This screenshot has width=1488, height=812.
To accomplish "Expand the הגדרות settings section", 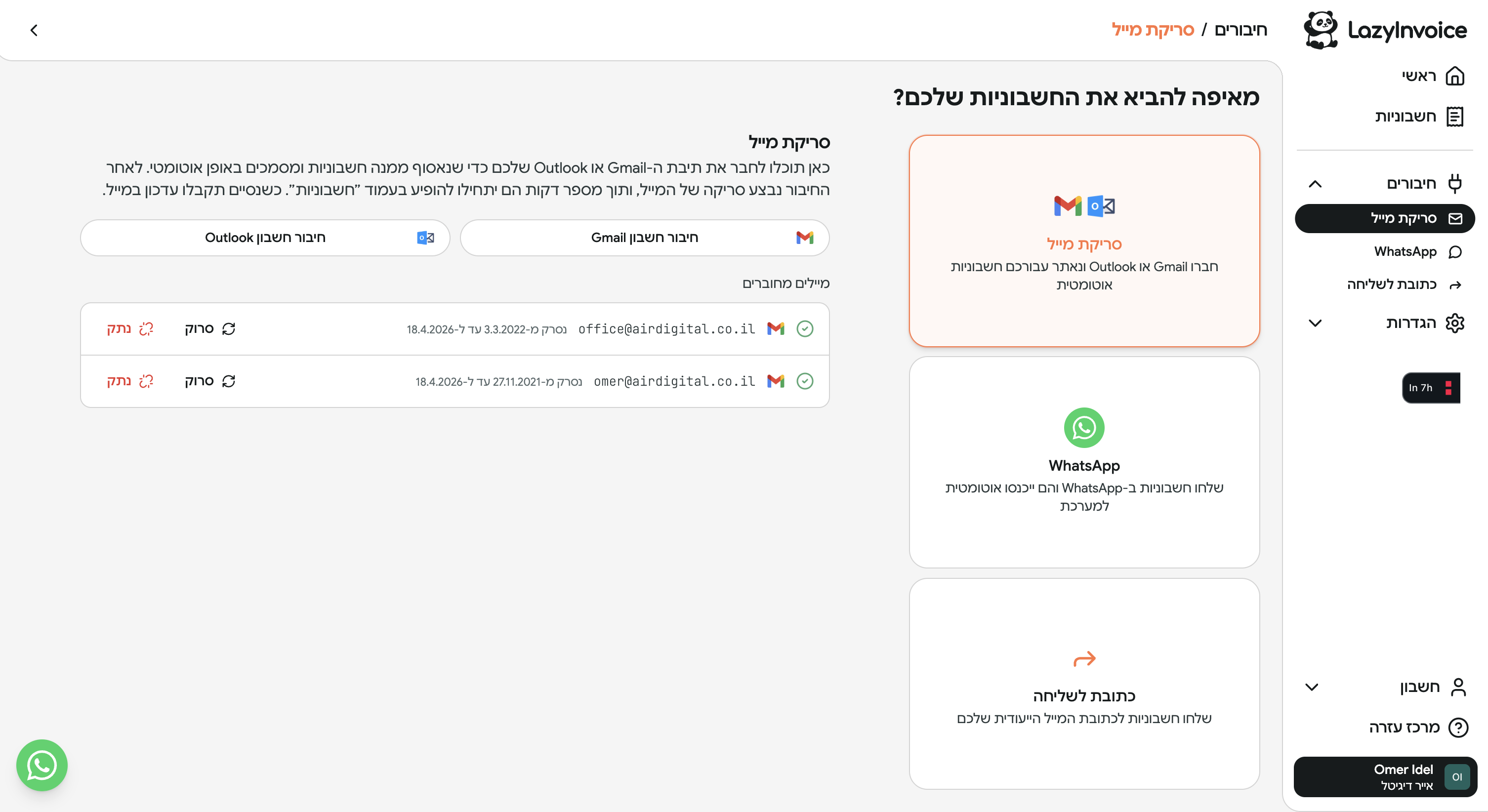I will tap(1315, 323).
